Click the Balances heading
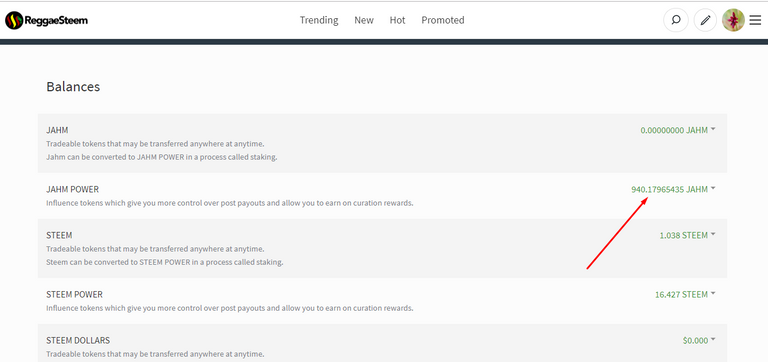768x362 pixels. point(73,87)
